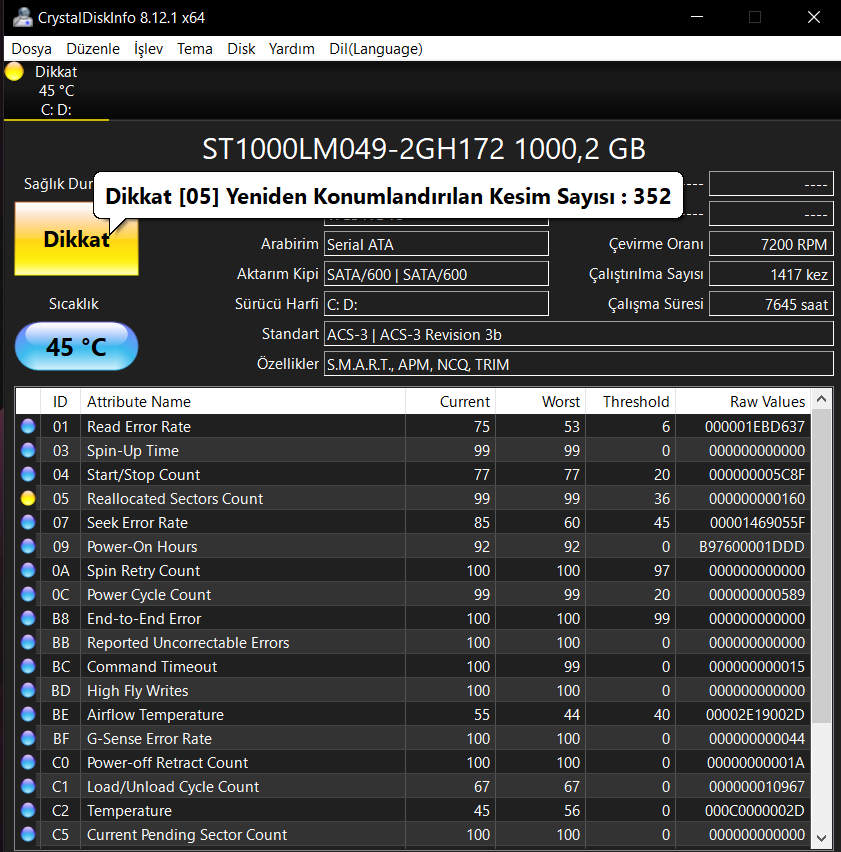Open the Düzenle menu
The height and width of the screenshot is (852, 841).
coord(93,49)
